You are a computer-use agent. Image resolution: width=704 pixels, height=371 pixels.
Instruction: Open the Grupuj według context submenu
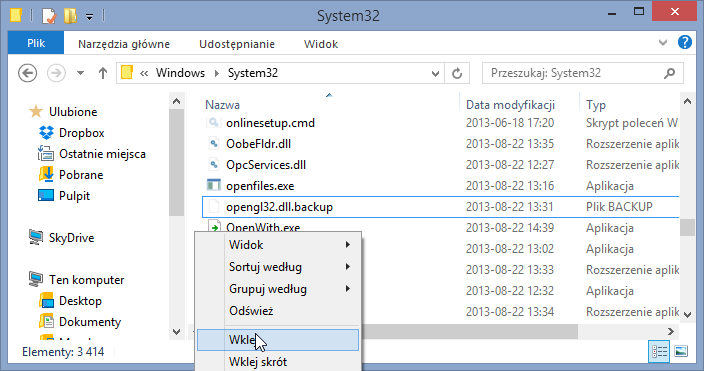pyautogui.click(x=278, y=289)
